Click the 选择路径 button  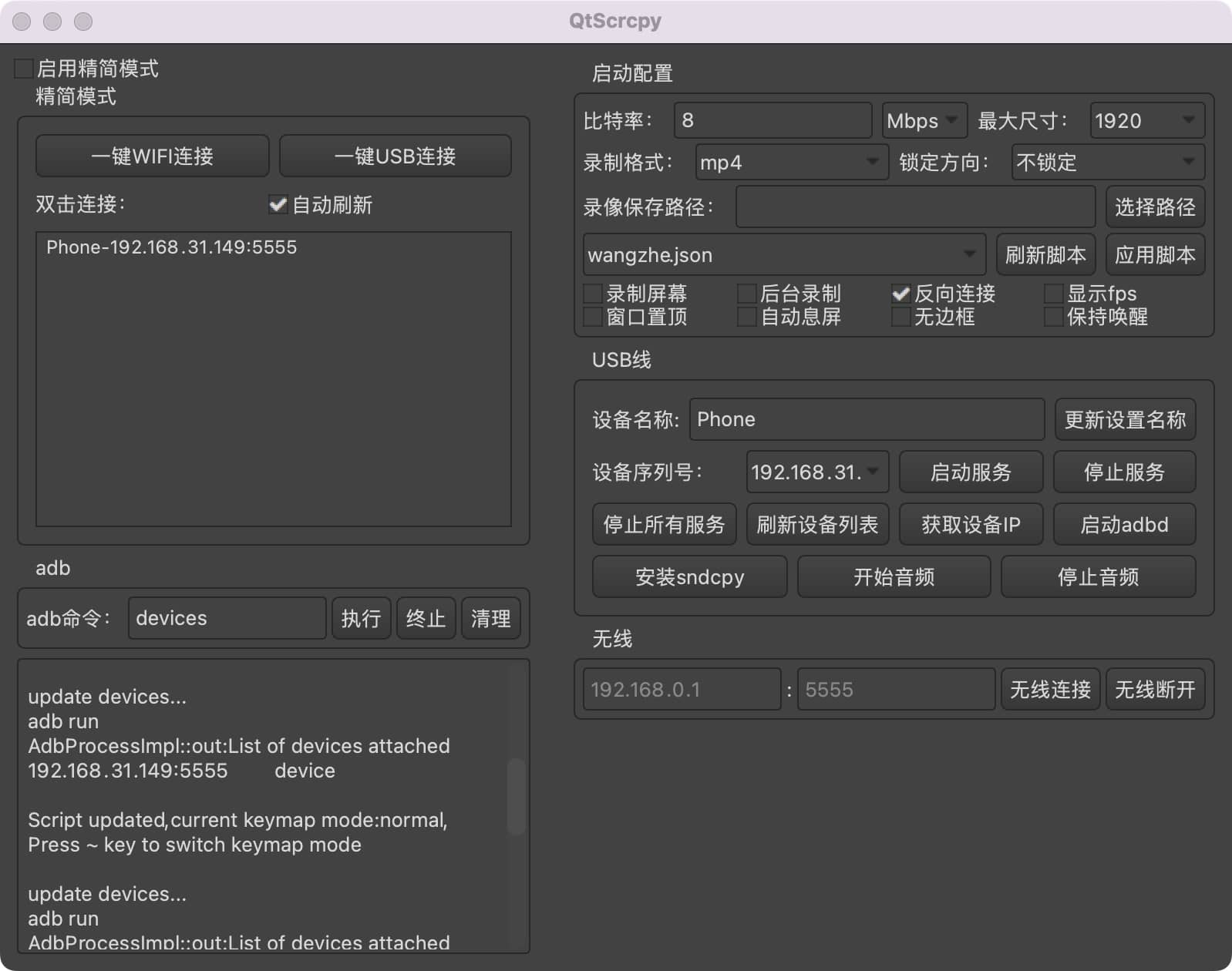point(1155,207)
